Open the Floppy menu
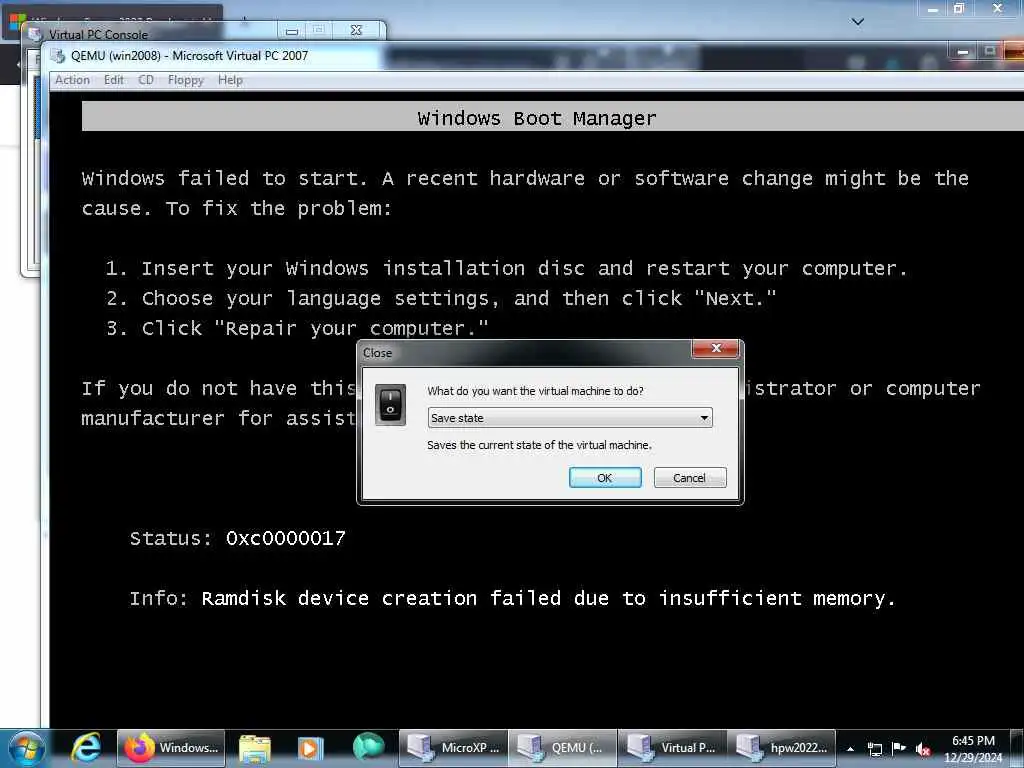Image resolution: width=1024 pixels, height=768 pixels. 185,80
